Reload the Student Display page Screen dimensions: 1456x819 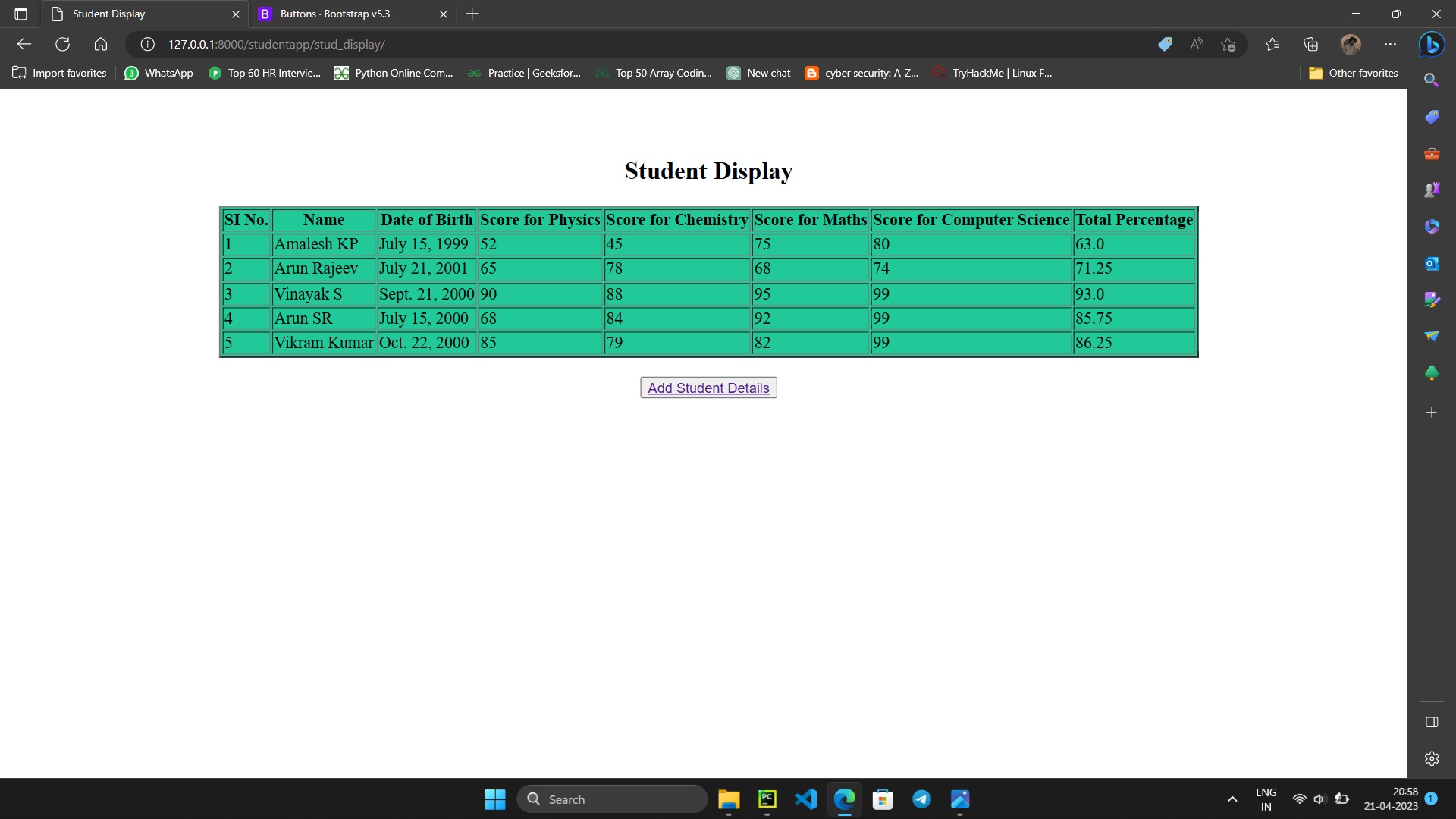pos(63,44)
